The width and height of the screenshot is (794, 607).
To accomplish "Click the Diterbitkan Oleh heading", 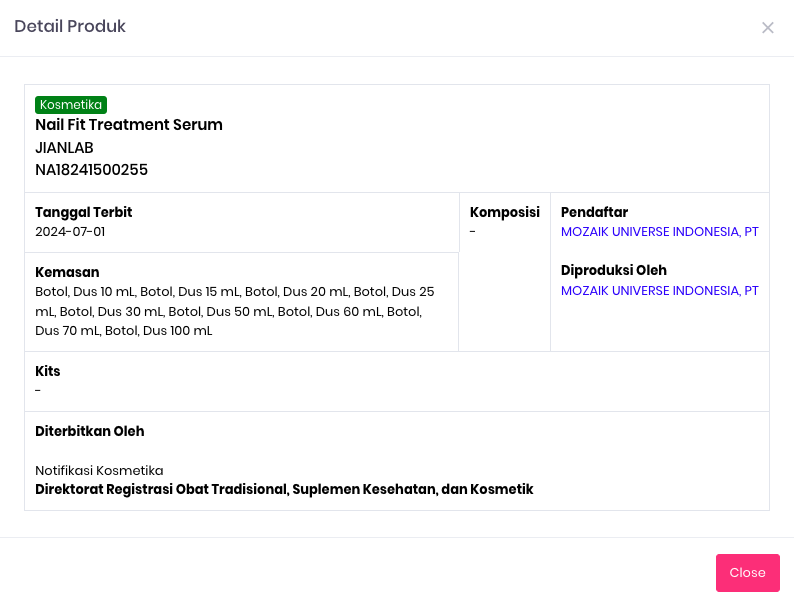I will (89, 431).
